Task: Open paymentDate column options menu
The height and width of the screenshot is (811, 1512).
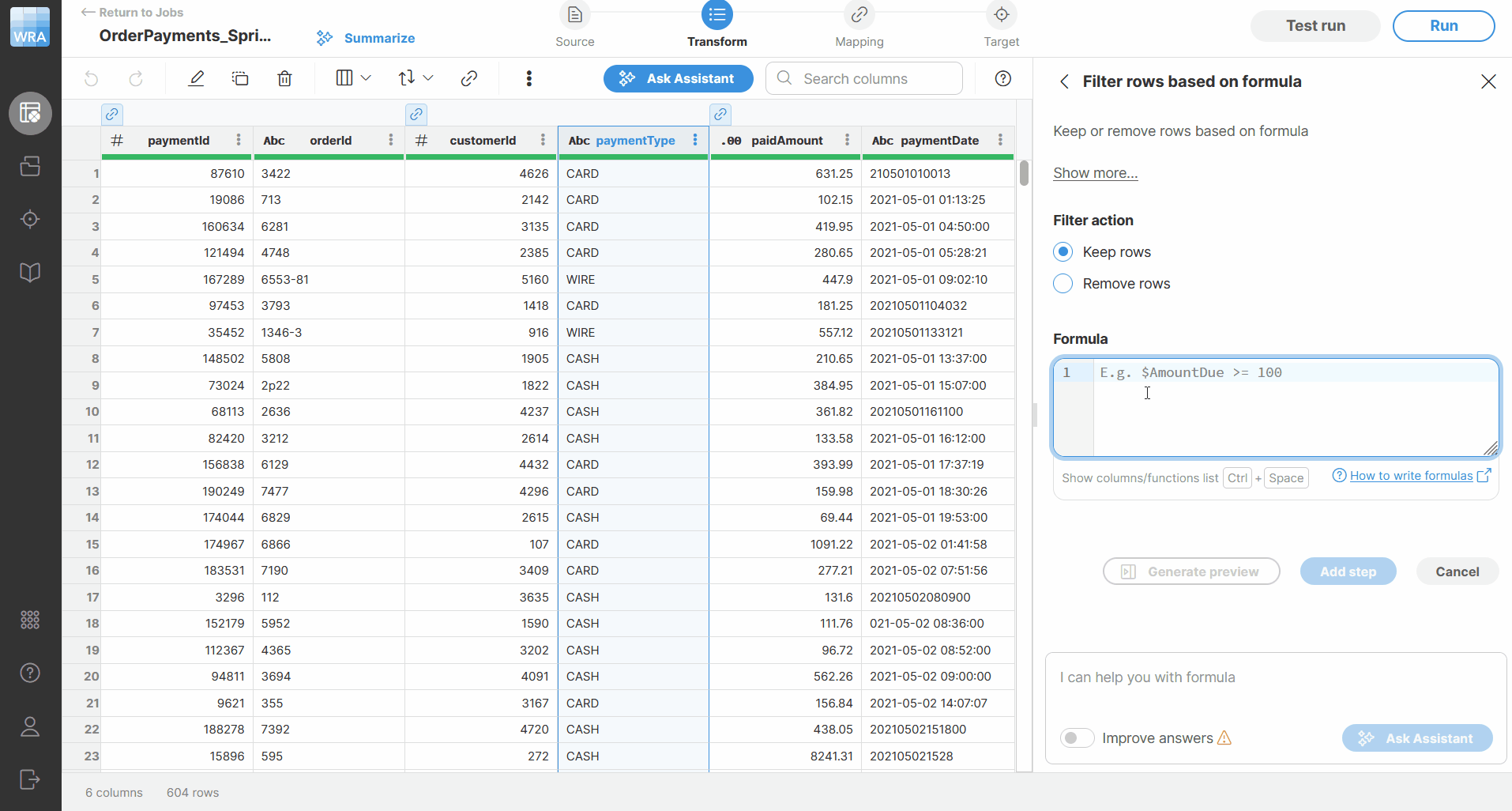Action: point(1001,140)
